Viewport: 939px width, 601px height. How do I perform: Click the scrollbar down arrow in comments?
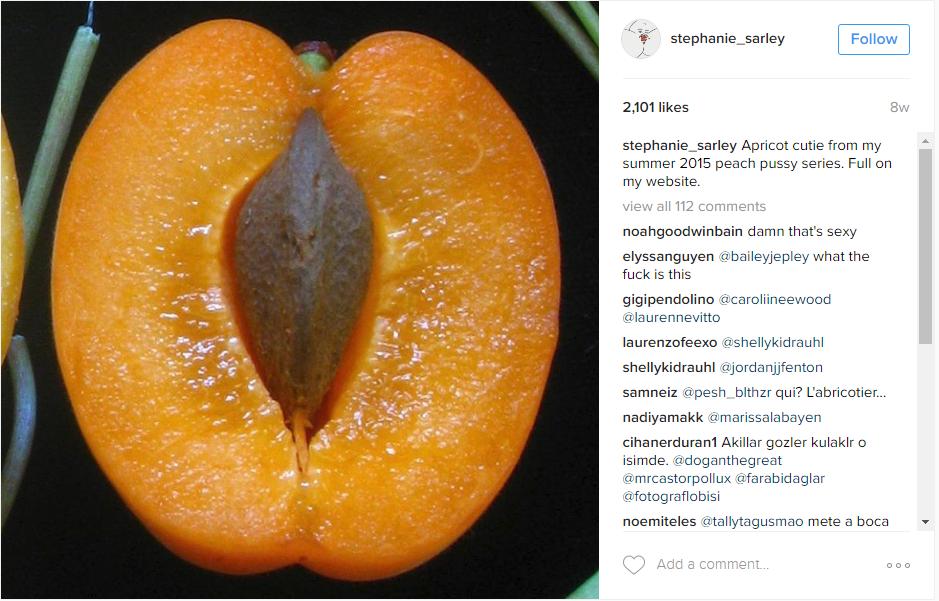[x=925, y=522]
